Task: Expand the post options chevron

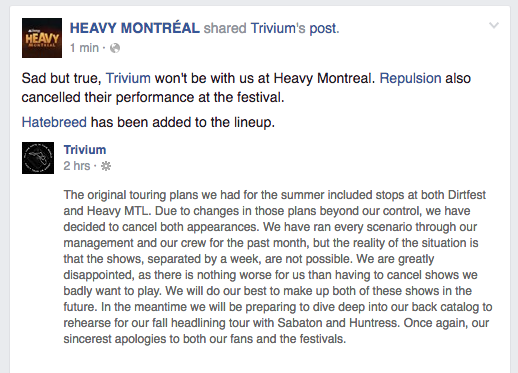Action: (494, 25)
